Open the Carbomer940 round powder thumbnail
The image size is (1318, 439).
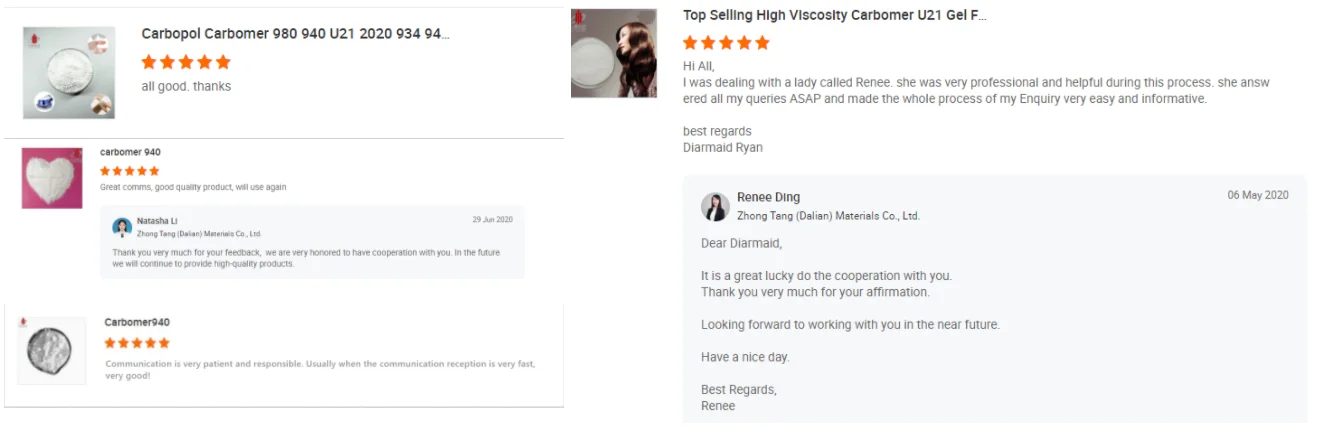pos(52,351)
